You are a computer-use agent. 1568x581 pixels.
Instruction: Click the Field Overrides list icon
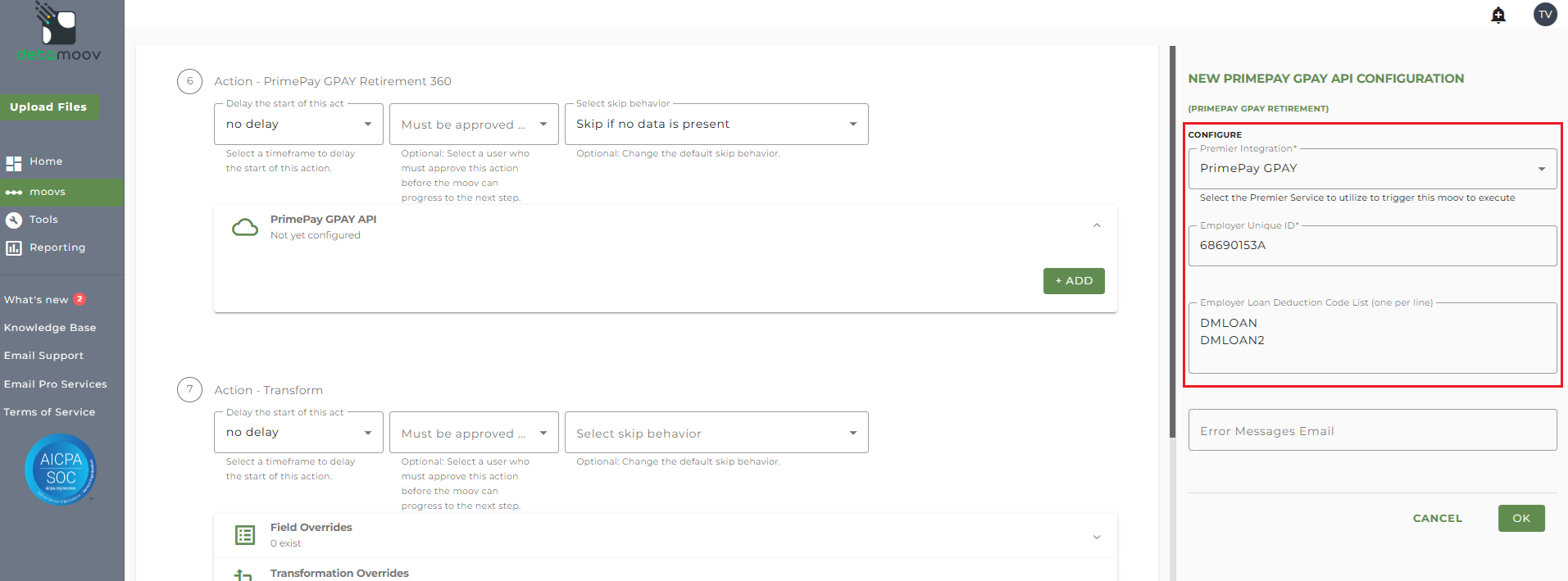244,535
